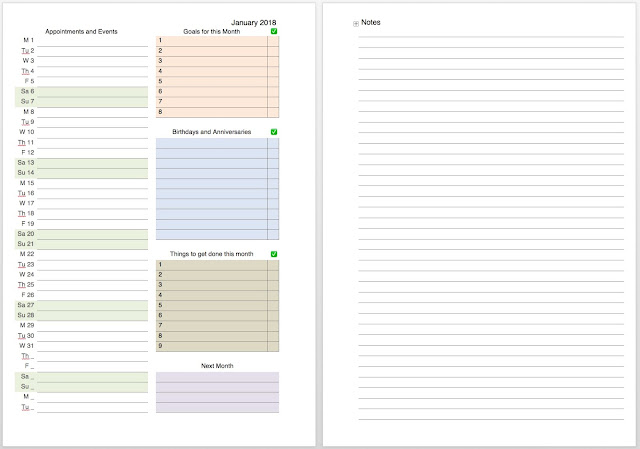The height and width of the screenshot is (449, 640).
Task: Click the first ruled Notes line
Action: 491,37
